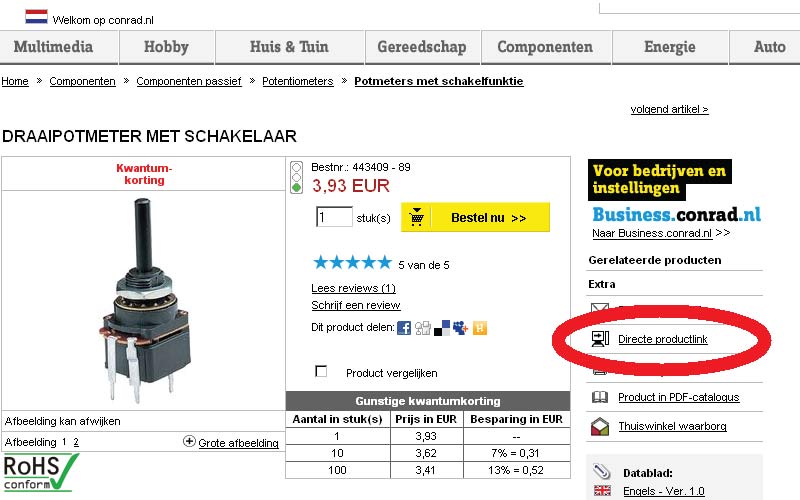800x500 pixels.
Task: Click the shopping cart icon
Action: click(x=417, y=217)
